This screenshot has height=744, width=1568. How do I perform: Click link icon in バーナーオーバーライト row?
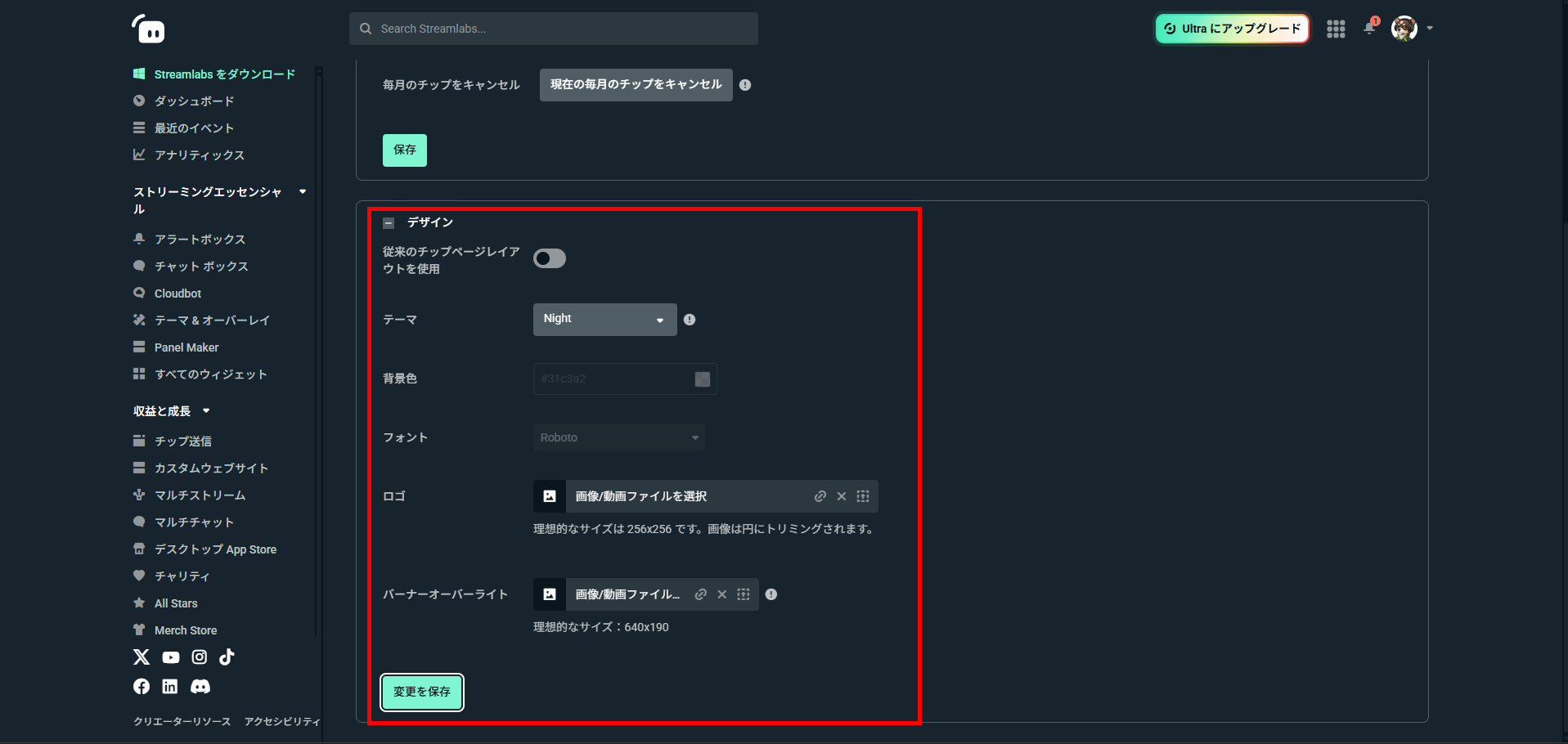coord(701,594)
